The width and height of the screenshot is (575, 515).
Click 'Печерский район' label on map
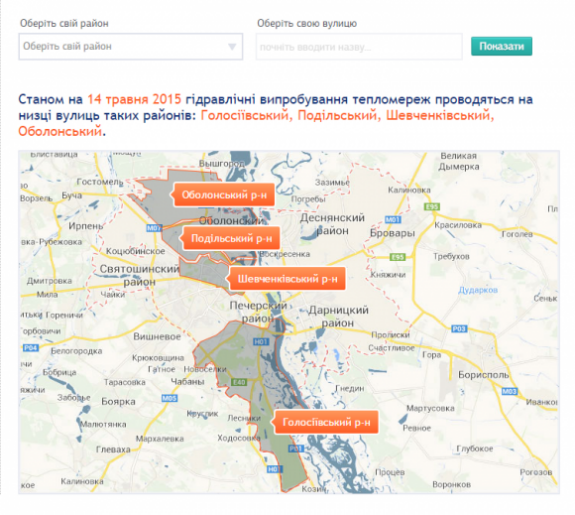click(x=258, y=312)
